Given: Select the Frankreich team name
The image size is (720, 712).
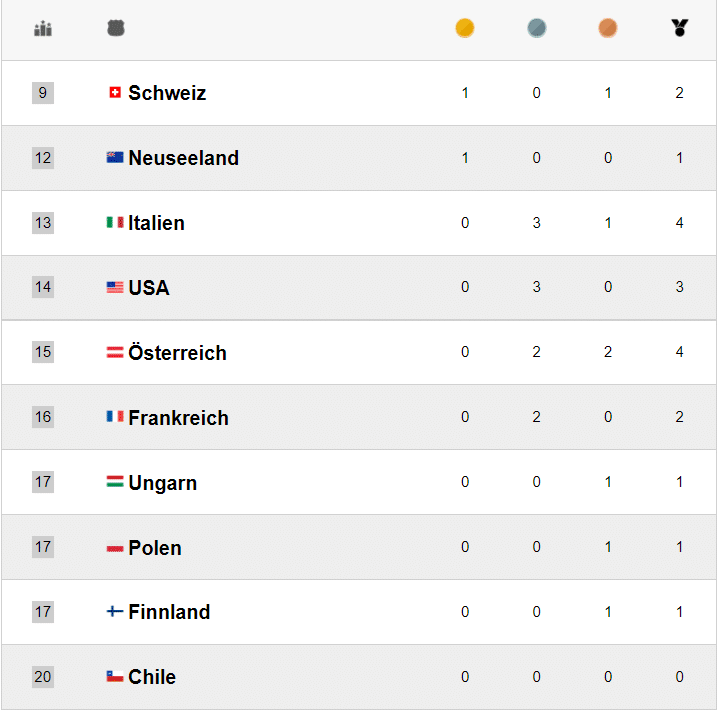Looking at the screenshot, I should pyautogui.click(x=178, y=418).
